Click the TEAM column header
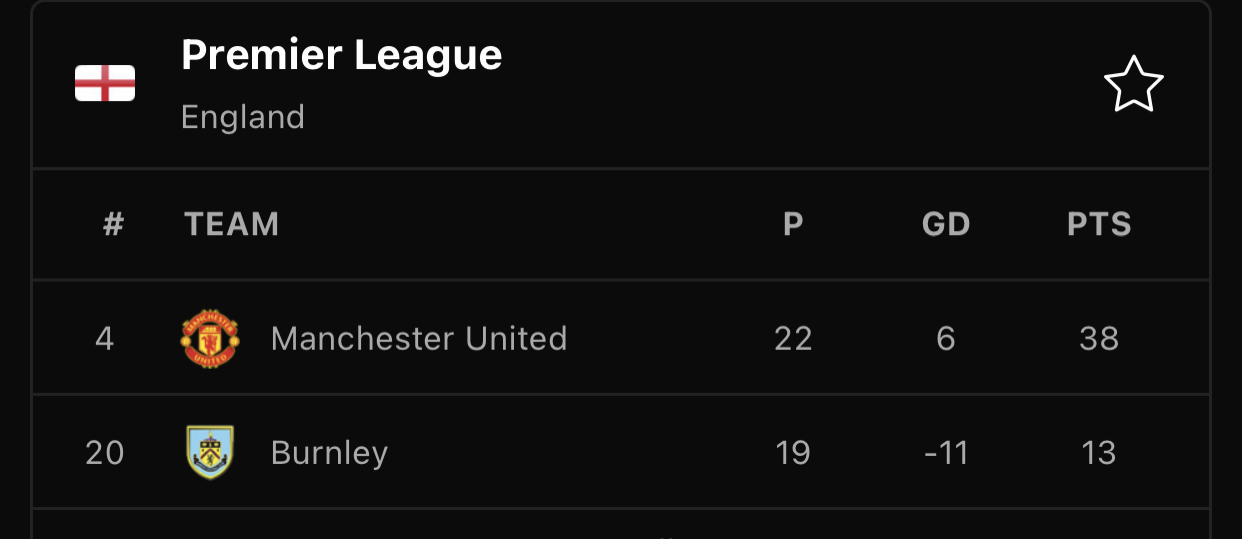 (x=232, y=224)
